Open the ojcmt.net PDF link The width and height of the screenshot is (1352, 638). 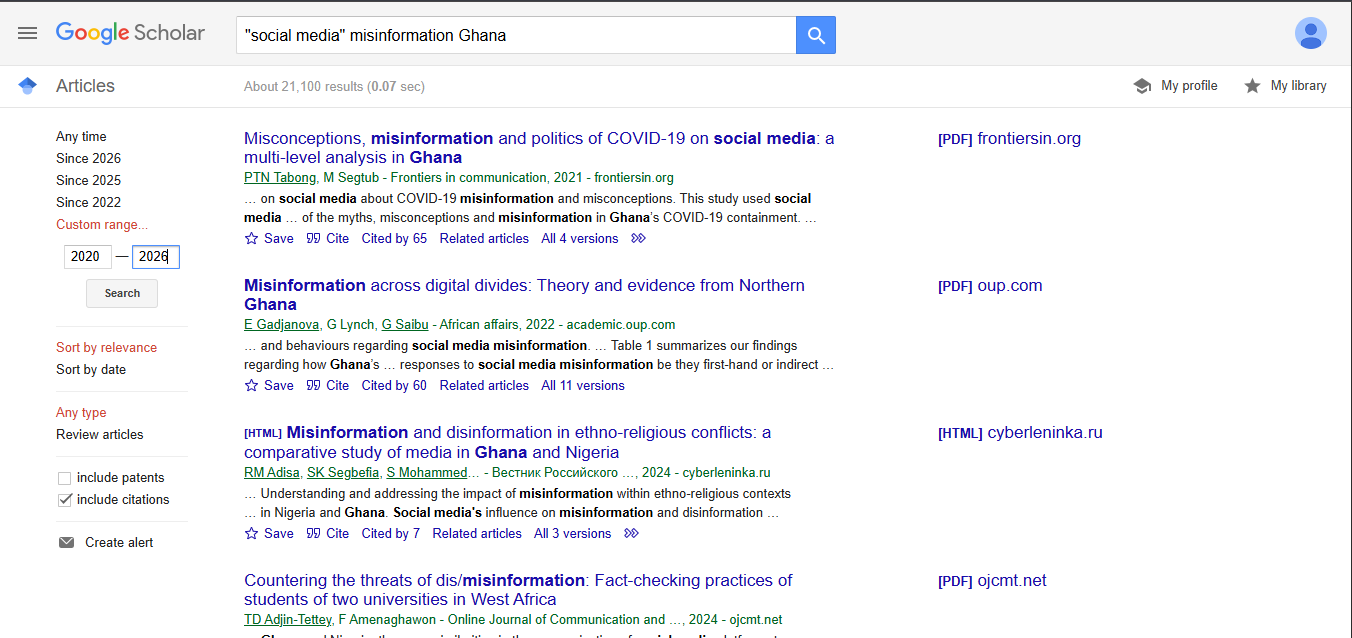coord(992,581)
